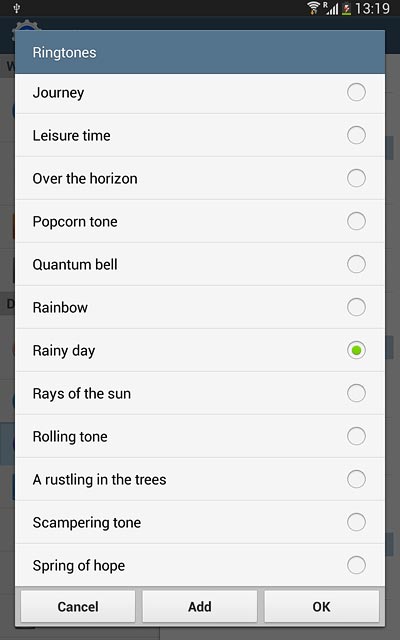
Task: Choose Quantum bell radio button
Action: pos(356,264)
